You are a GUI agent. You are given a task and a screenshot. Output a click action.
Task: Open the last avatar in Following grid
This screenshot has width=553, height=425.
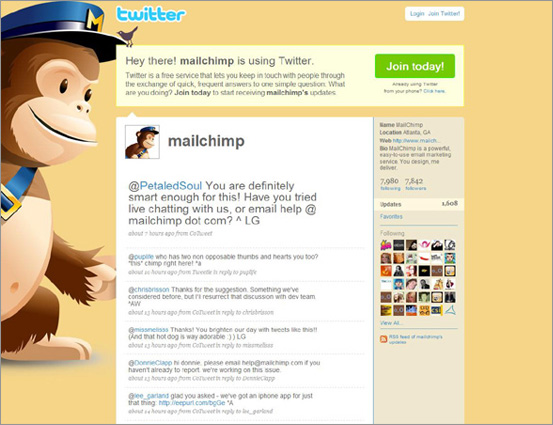point(450,310)
